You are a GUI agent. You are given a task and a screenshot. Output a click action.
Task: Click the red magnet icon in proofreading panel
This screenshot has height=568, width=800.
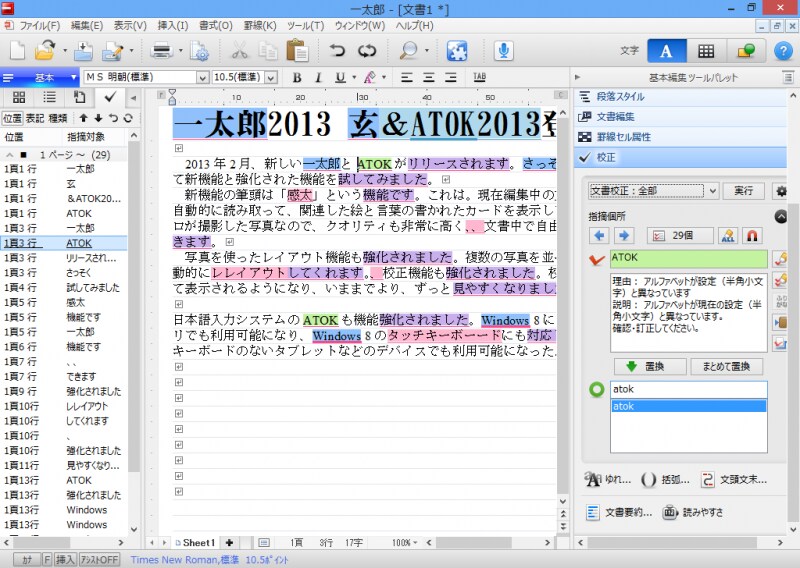pyautogui.click(x=752, y=235)
